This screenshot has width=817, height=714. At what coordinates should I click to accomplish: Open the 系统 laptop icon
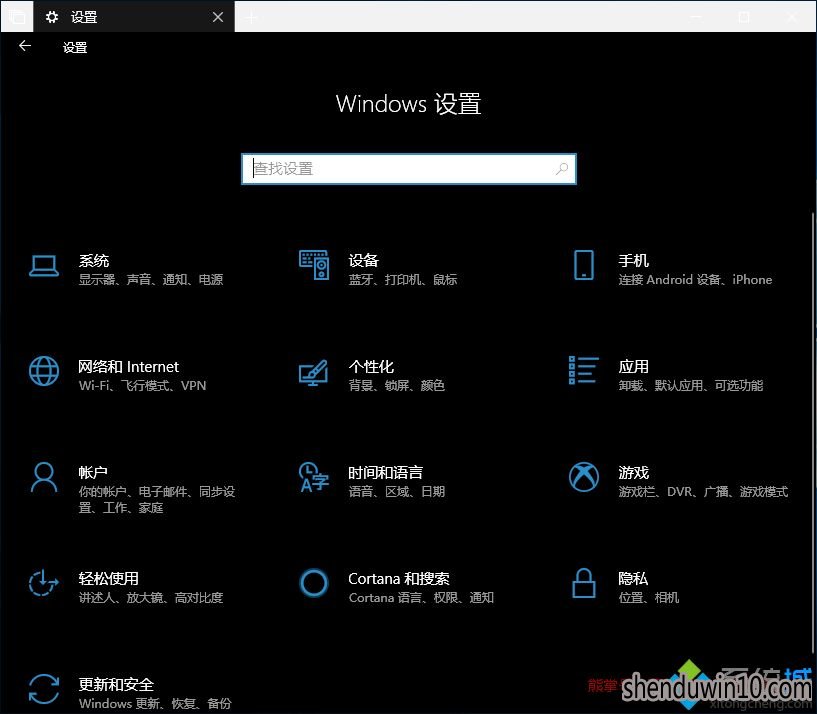click(x=44, y=266)
